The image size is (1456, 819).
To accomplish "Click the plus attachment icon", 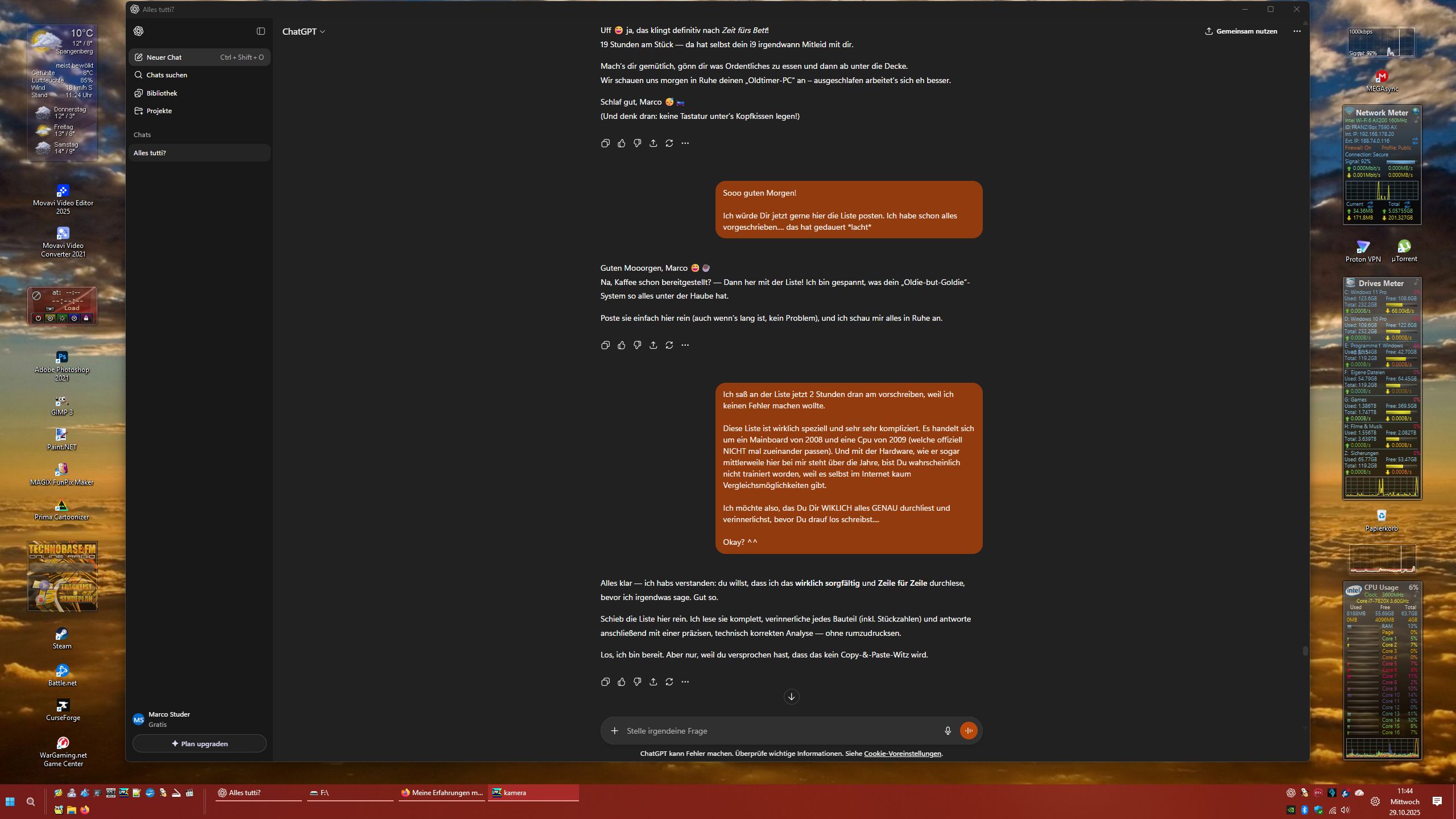I will (x=614, y=731).
